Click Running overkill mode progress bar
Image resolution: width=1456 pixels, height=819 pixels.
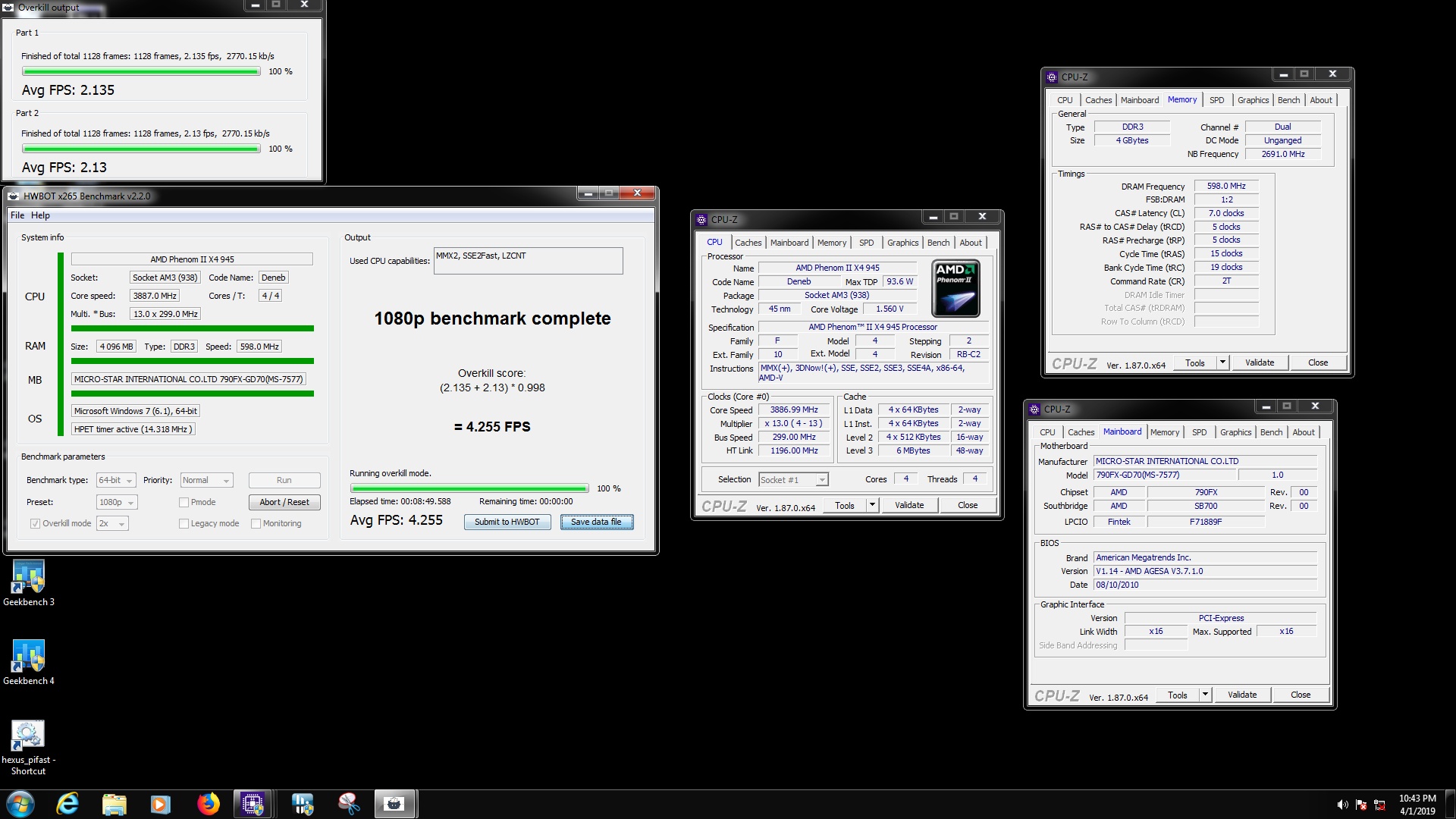(469, 488)
